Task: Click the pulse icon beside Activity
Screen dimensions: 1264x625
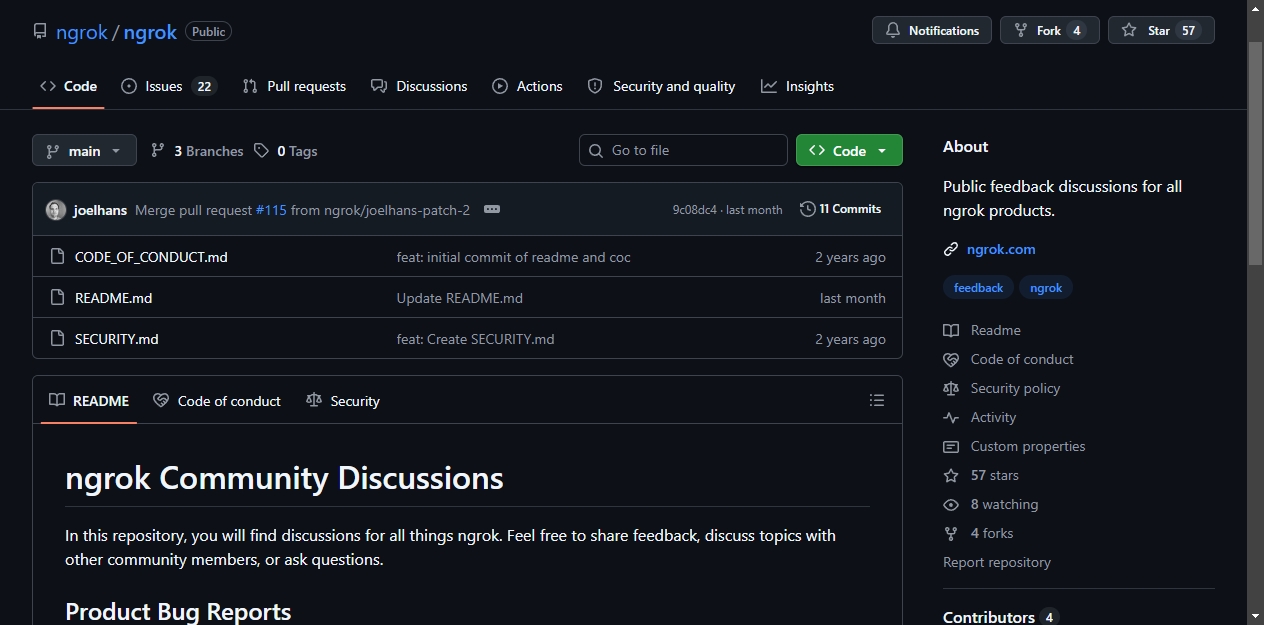Action: 951,417
